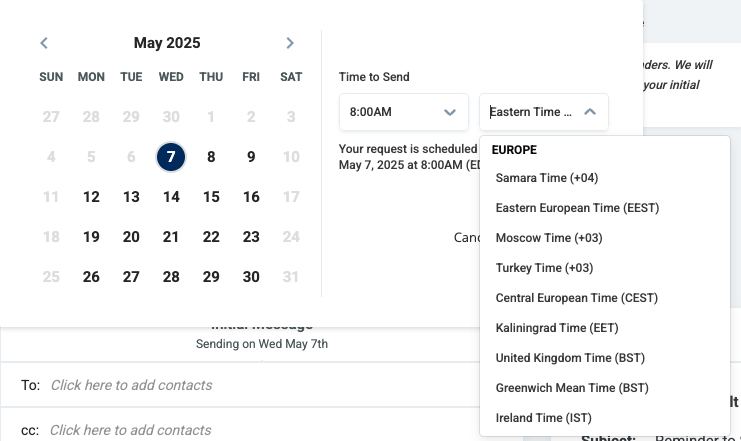Select Moscow Time (+03) option
Screen dimensions: 741x441
546,238
